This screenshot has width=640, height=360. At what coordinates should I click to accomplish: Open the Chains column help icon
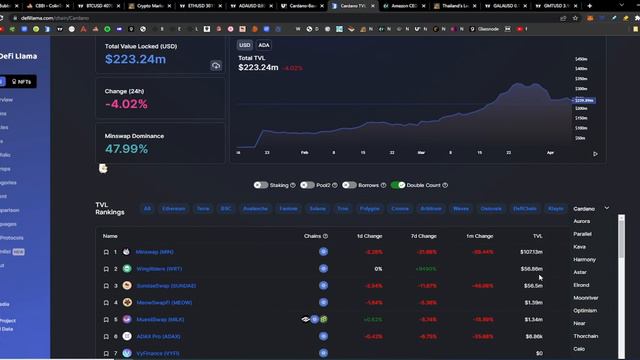click(325, 236)
